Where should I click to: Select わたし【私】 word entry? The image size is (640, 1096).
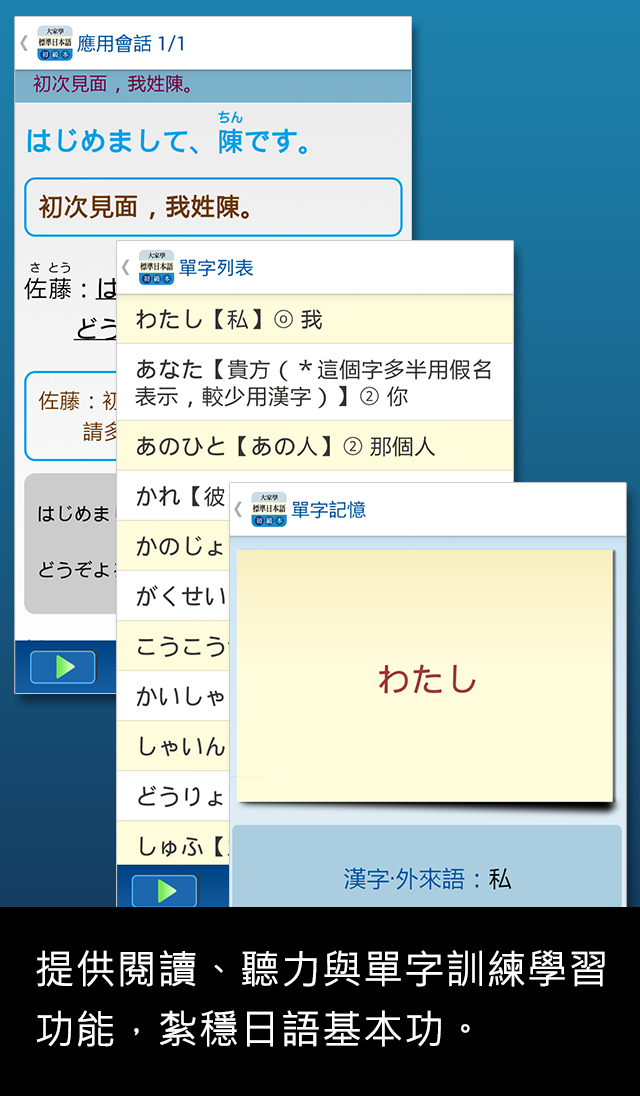tap(314, 319)
